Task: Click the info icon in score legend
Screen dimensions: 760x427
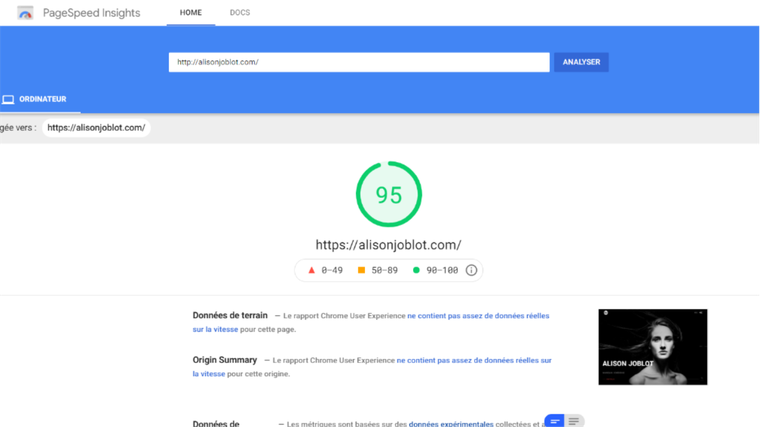Action: coord(471,270)
